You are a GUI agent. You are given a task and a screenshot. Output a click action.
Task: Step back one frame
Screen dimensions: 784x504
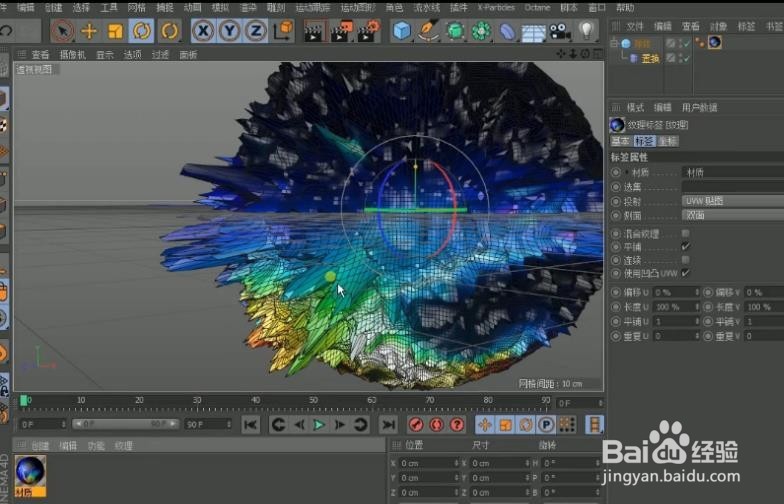pos(299,424)
